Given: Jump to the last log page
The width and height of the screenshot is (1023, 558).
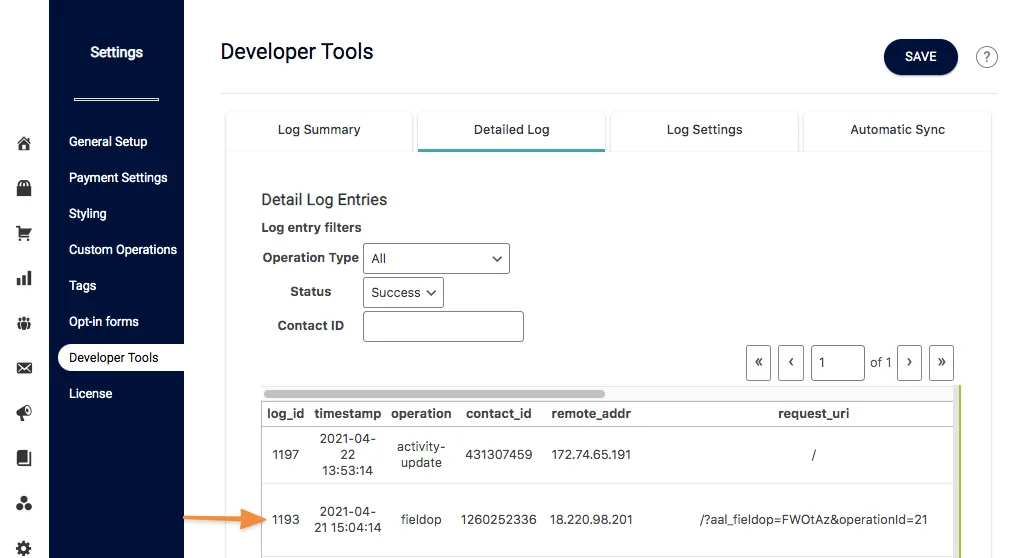Looking at the screenshot, I should click(941, 362).
